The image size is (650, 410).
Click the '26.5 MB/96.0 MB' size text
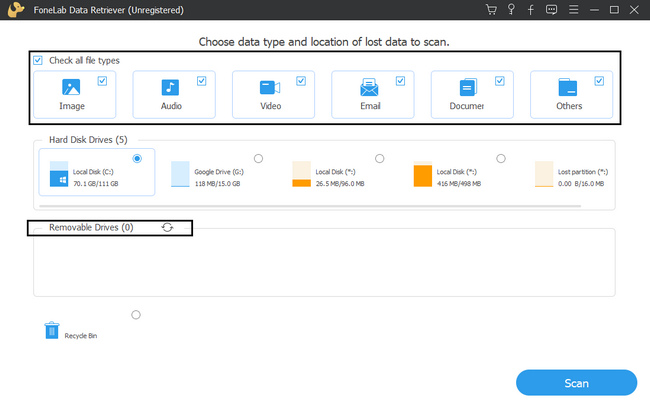click(x=340, y=183)
